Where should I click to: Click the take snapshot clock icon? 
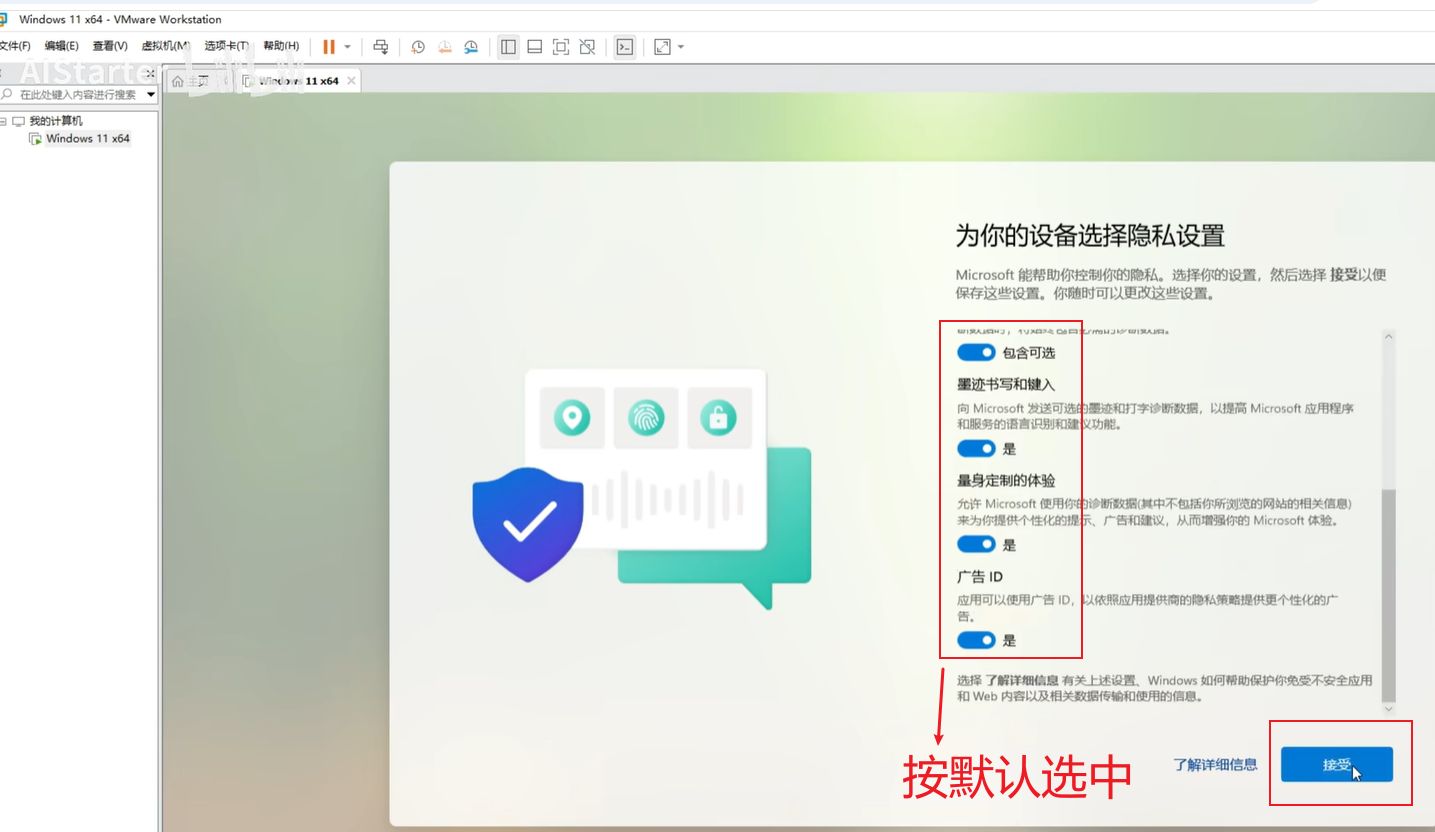[418, 47]
